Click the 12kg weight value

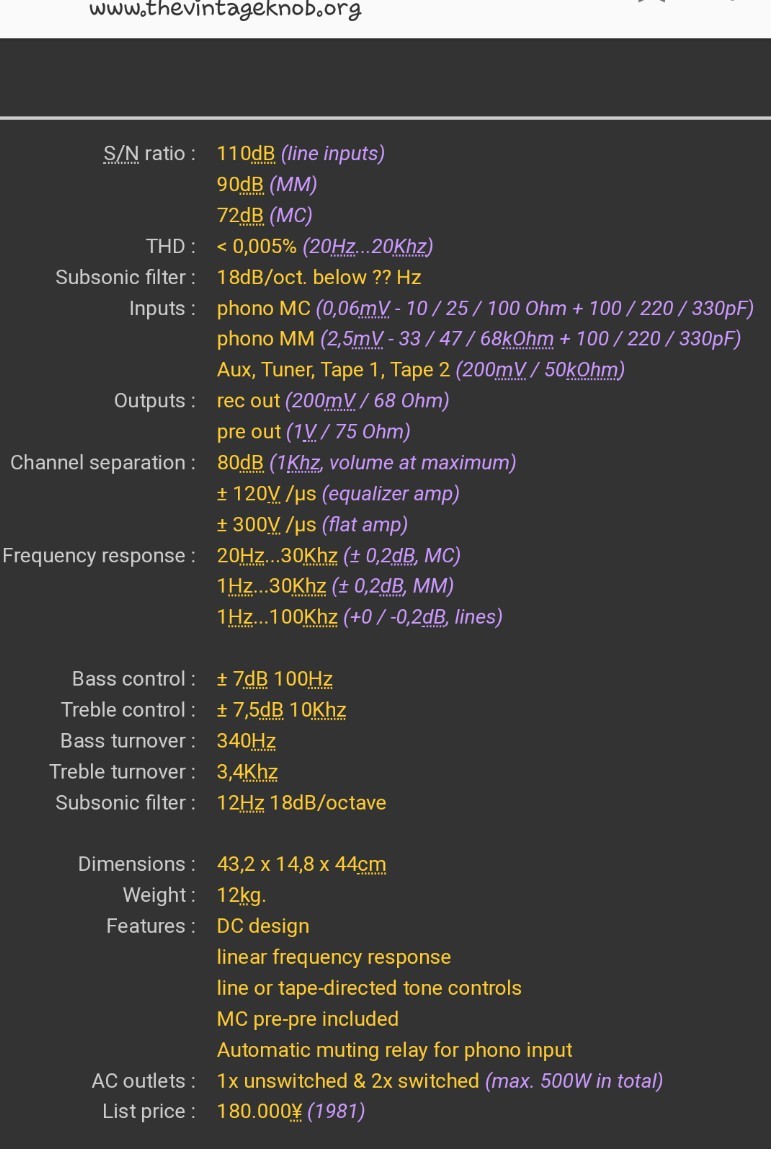tap(241, 895)
